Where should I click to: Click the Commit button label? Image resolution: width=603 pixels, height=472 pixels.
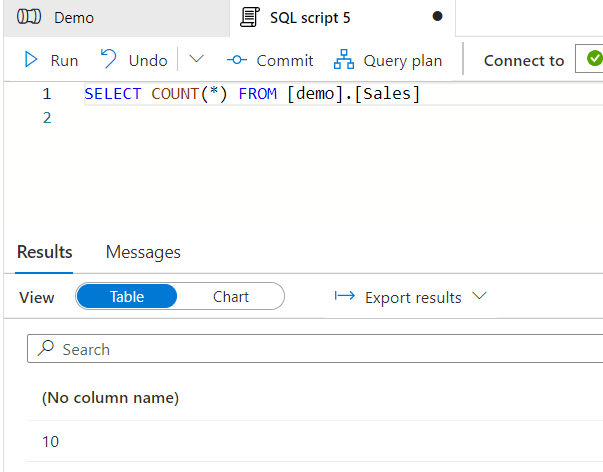click(x=284, y=60)
